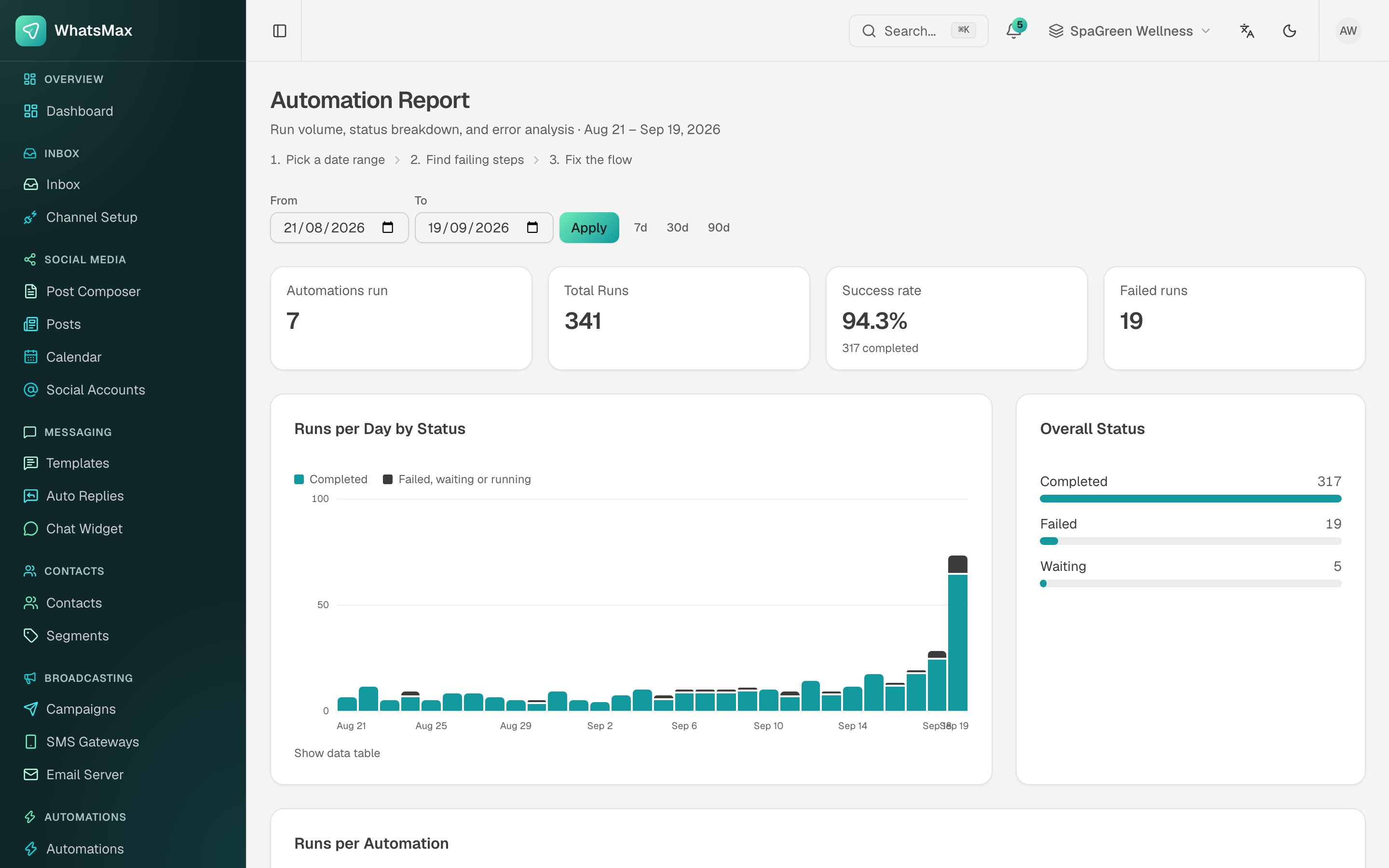Select the 7d quick range
Viewport: 1389px width, 868px height.
click(640, 228)
